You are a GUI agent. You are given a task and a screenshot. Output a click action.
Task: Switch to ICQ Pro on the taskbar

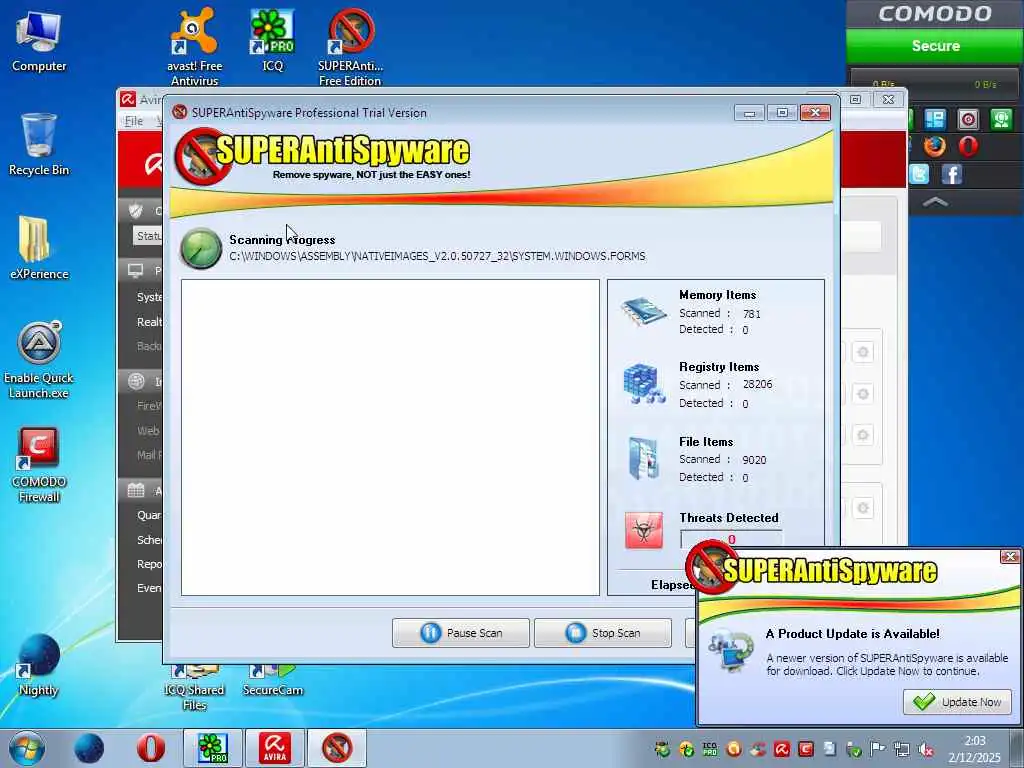213,748
